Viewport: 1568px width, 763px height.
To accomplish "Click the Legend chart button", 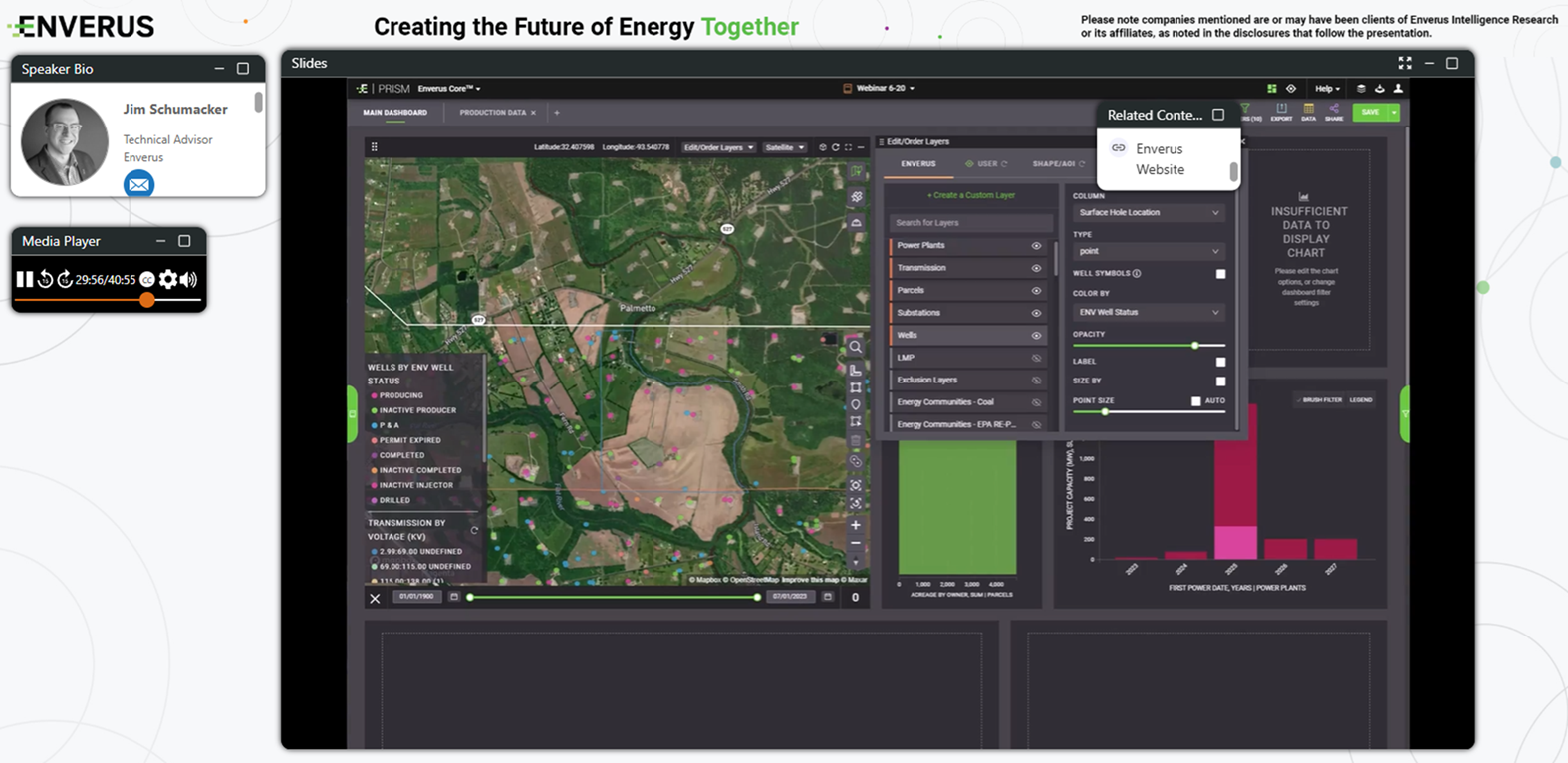I will point(1360,400).
